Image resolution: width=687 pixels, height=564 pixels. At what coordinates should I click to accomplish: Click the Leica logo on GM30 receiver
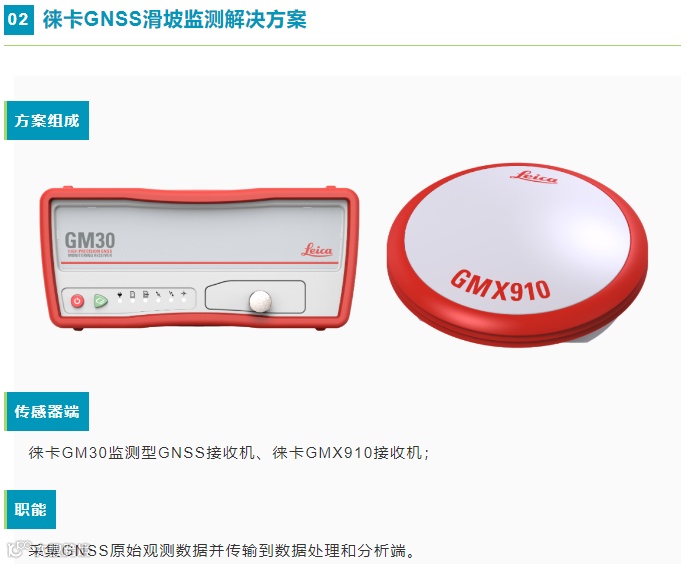317,250
